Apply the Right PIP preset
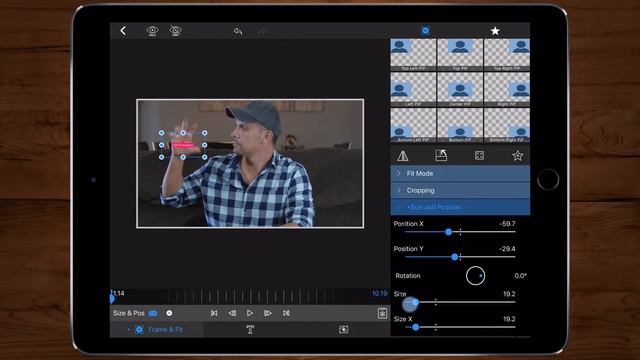The height and width of the screenshot is (360, 640). (x=507, y=90)
